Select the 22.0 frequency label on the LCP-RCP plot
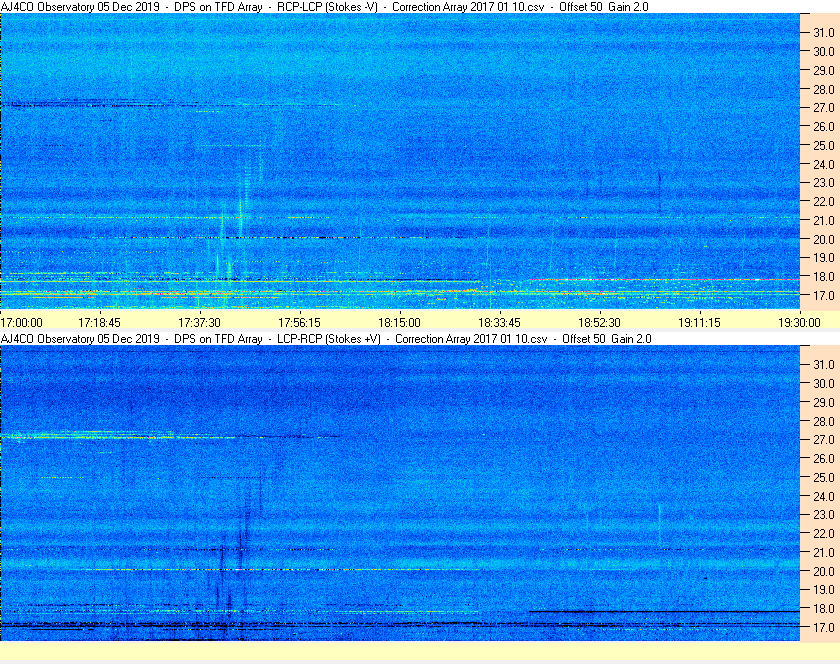This screenshot has height=664, width=840. [x=824, y=533]
